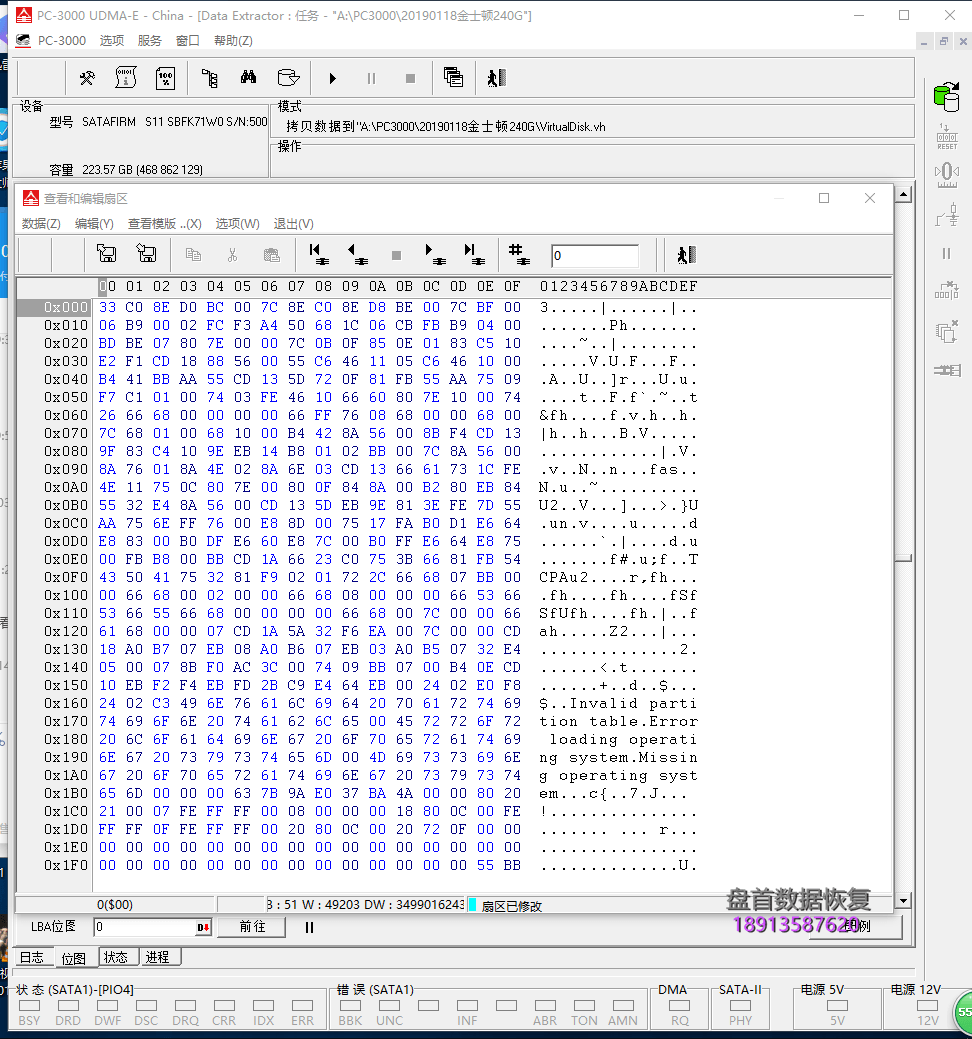Viewport: 972px width, 1039px height.
Task: Open the 选项 menu in main menu bar
Action: [x=111, y=40]
